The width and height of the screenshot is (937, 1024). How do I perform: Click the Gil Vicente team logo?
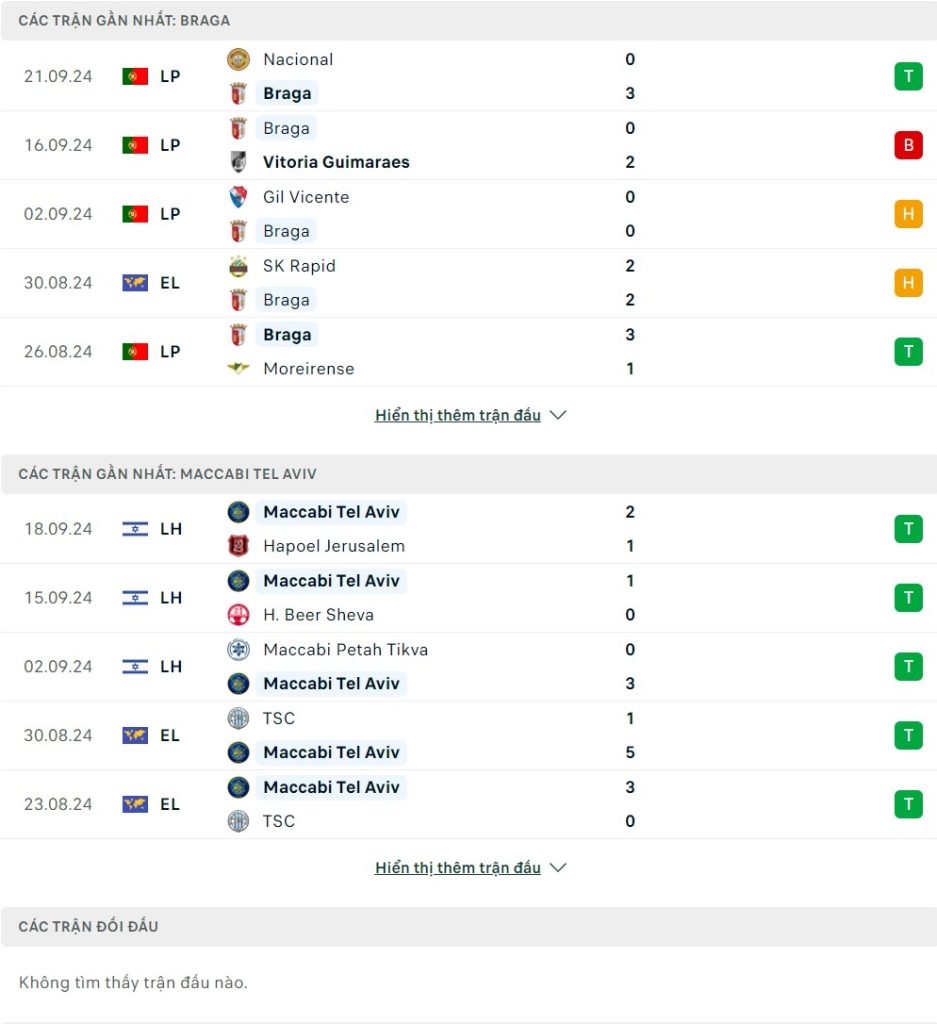pos(238,197)
